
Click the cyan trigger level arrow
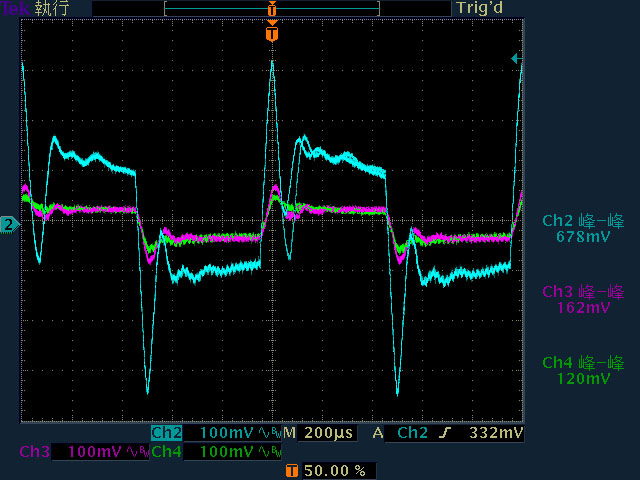click(x=517, y=59)
